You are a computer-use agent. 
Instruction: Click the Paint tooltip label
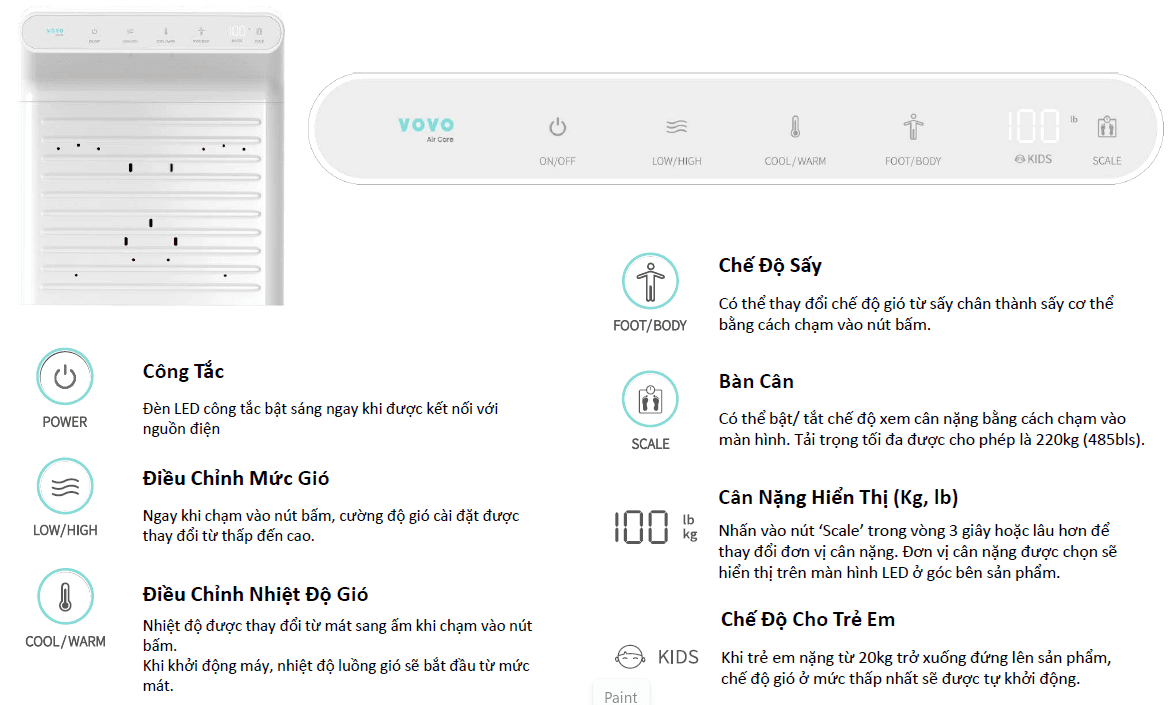pyautogui.click(x=621, y=696)
